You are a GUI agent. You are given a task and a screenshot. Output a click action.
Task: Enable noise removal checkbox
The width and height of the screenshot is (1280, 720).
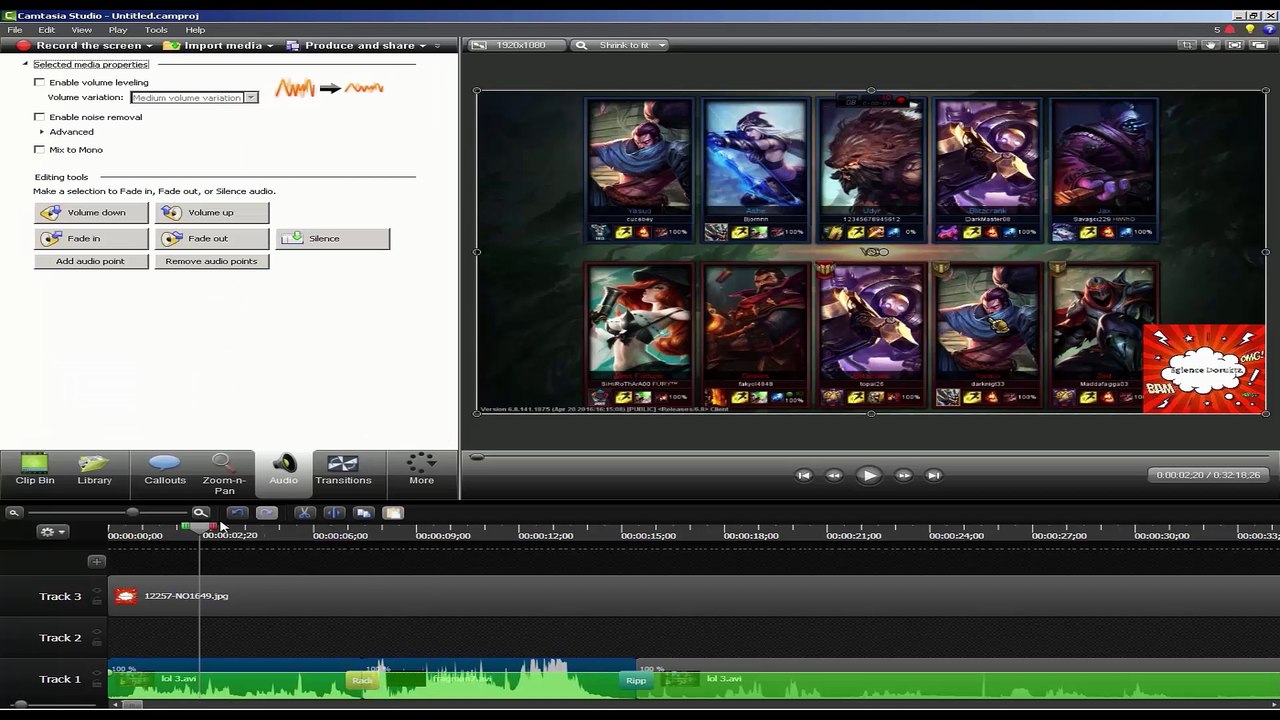tap(40, 117)
